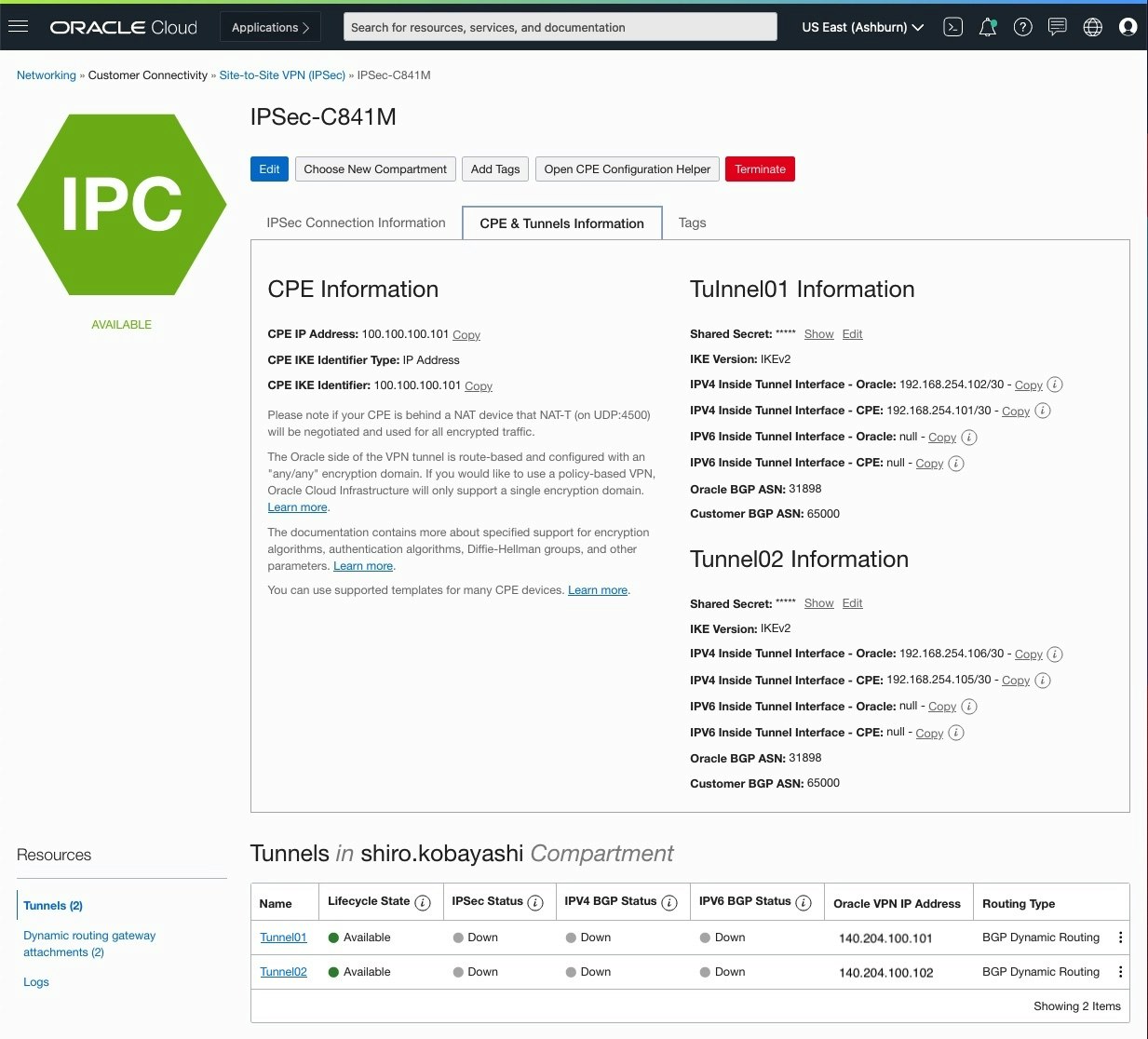Go to Oracle Cloud home logo
The width and height of the screenshot is (1148, 1039).
click(x=123, y=27)
